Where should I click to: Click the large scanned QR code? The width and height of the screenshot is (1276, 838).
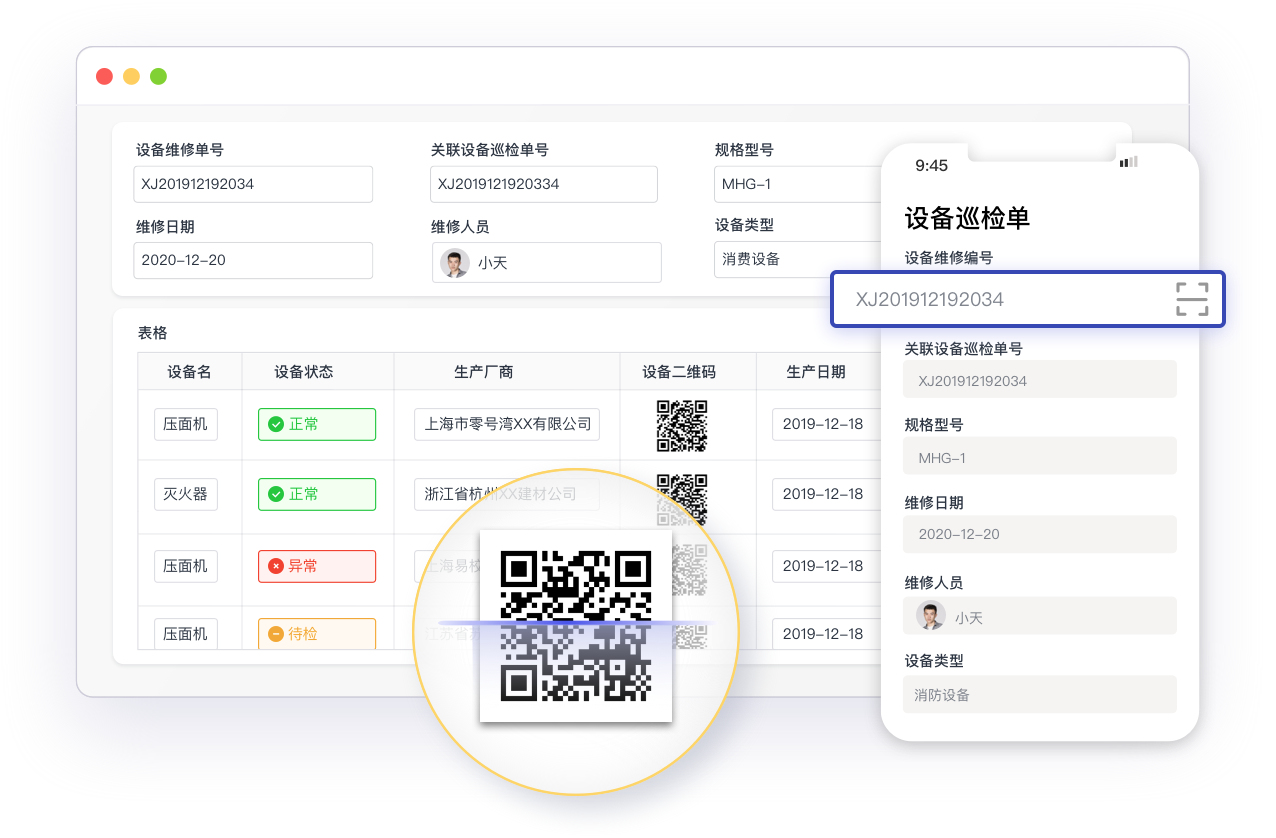pyautogui.click(x=576, y=624)
